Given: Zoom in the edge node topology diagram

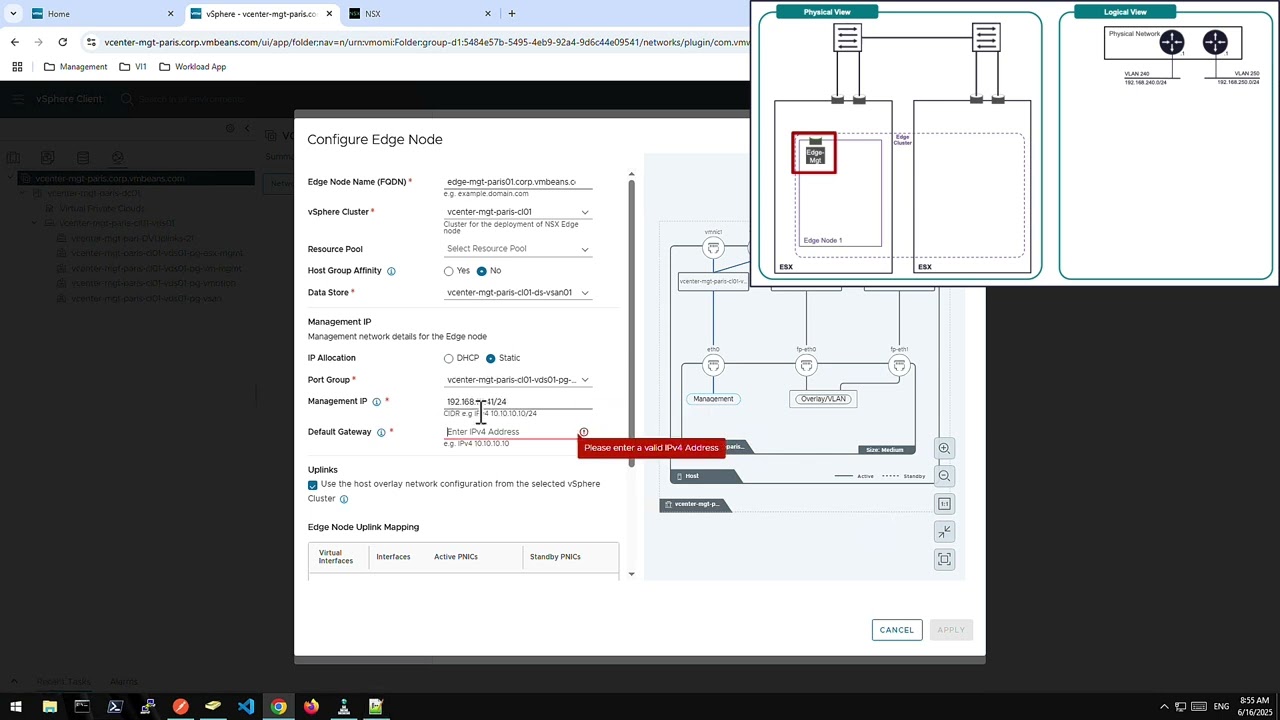Looking at the screenshot, I should (x=944, y=448).
